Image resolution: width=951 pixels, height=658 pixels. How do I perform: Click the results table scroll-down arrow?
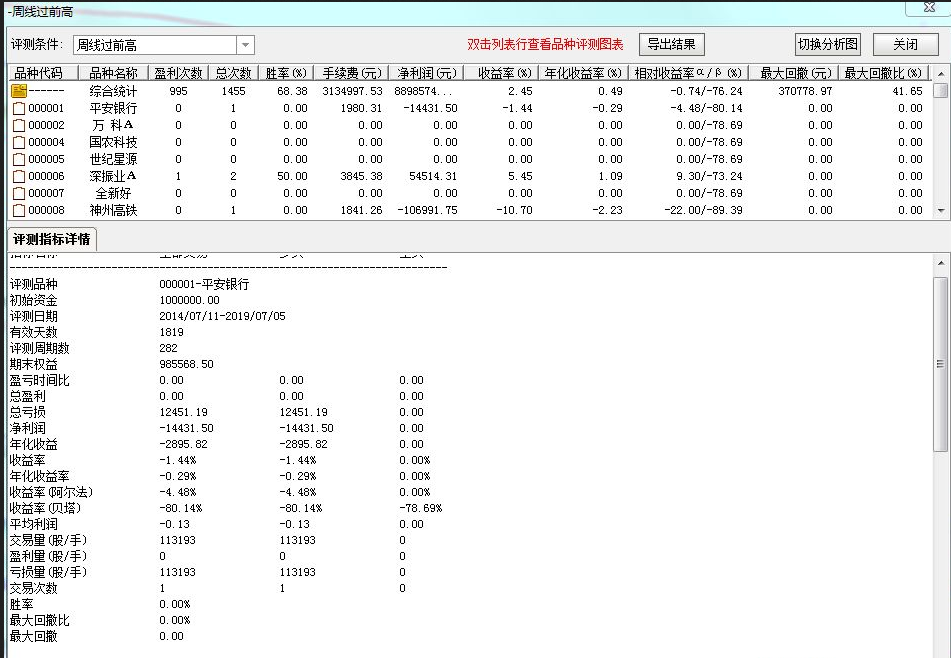[x=941, y=210]
